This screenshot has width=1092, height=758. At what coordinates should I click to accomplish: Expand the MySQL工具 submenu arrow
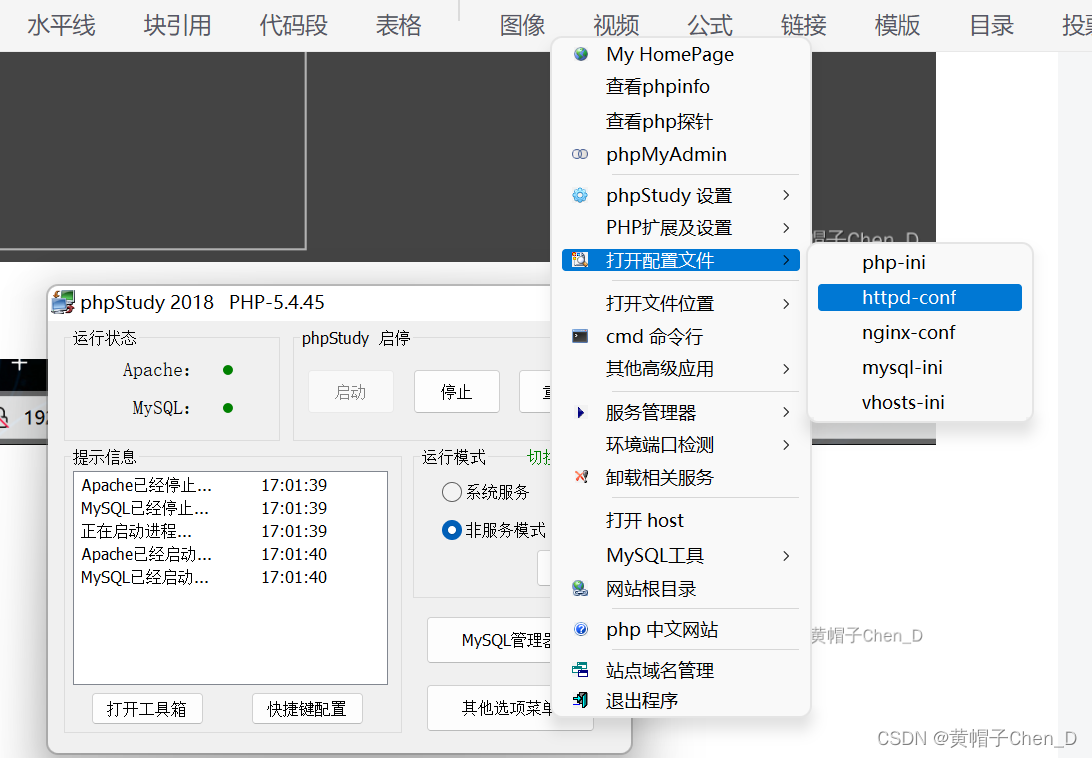click(x=786, y=556)
